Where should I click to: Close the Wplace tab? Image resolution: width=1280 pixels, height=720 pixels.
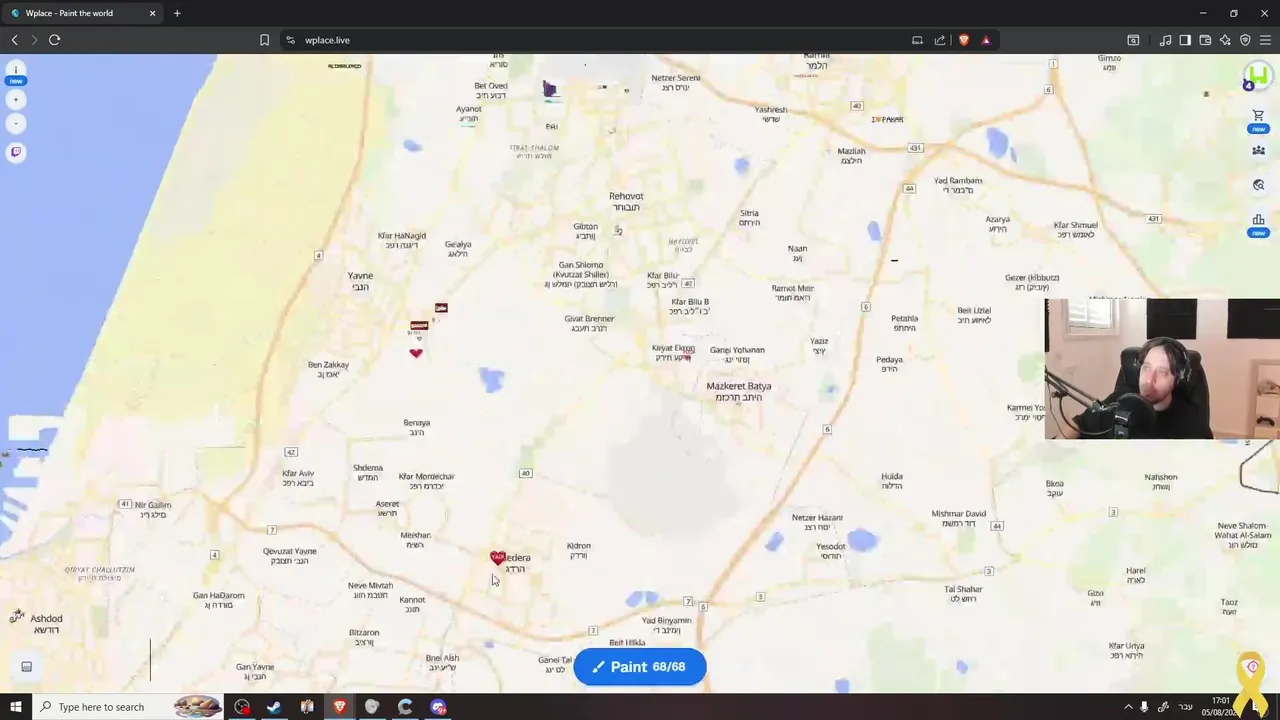[x=153, y=13]
